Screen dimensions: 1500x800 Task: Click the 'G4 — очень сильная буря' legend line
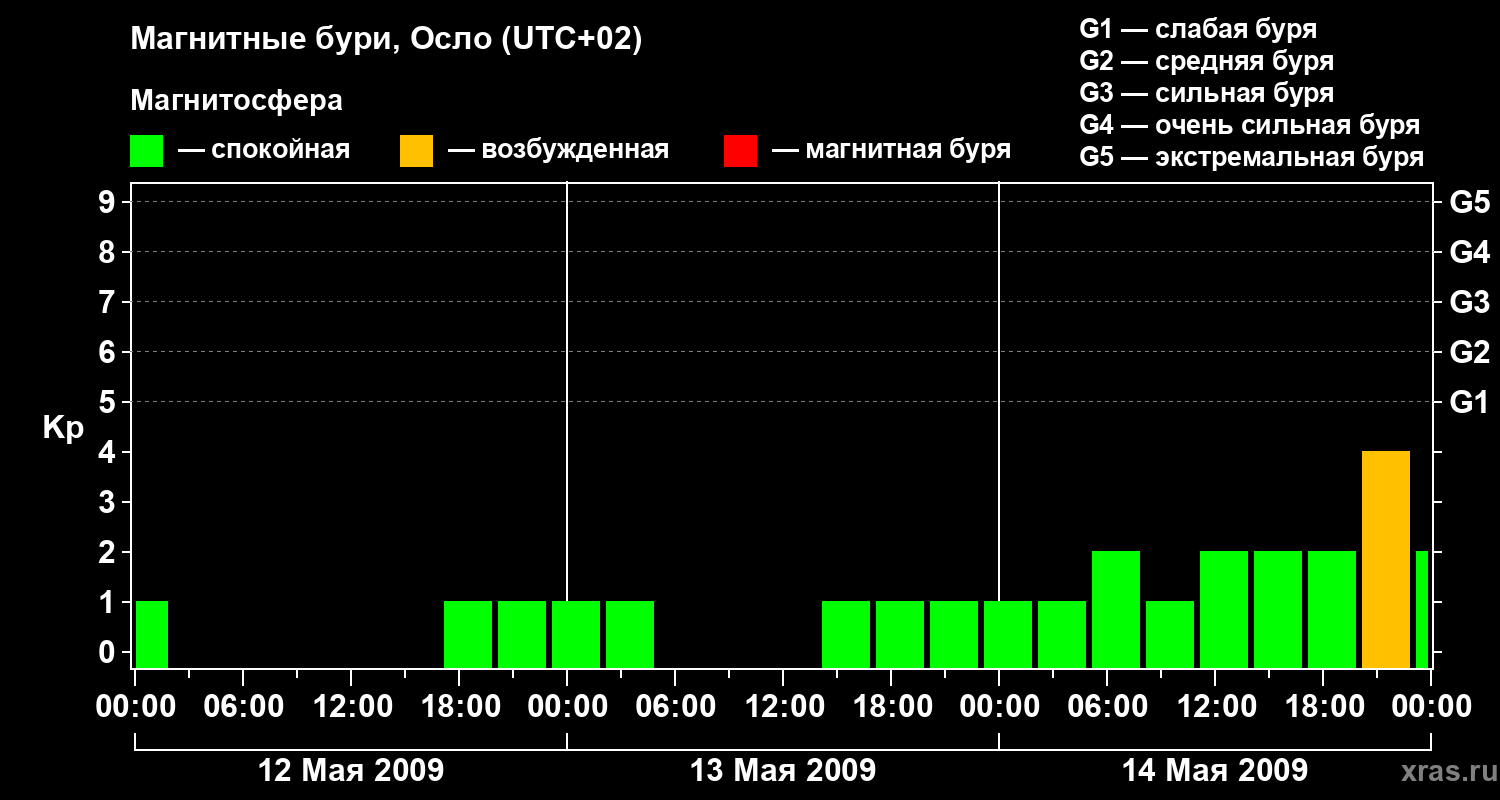coord(1249,125)
